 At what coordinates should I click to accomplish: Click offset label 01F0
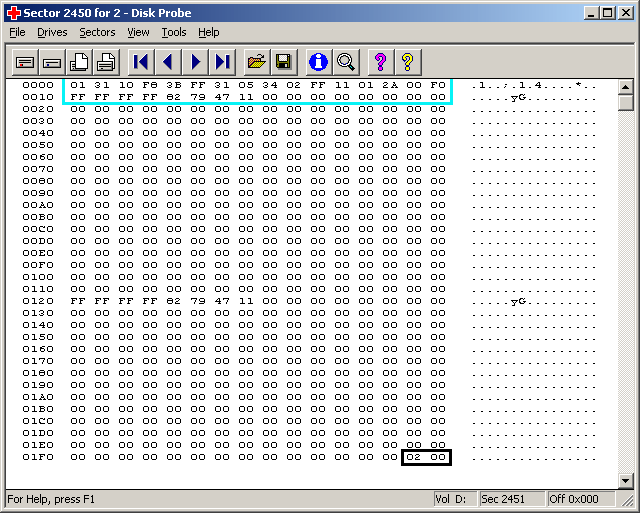coord(38,457)
